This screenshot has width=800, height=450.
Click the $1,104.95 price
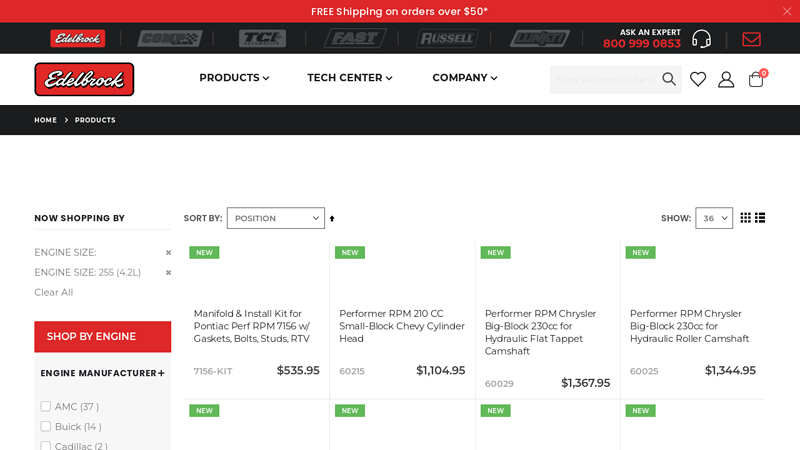(x=440, y=370)
